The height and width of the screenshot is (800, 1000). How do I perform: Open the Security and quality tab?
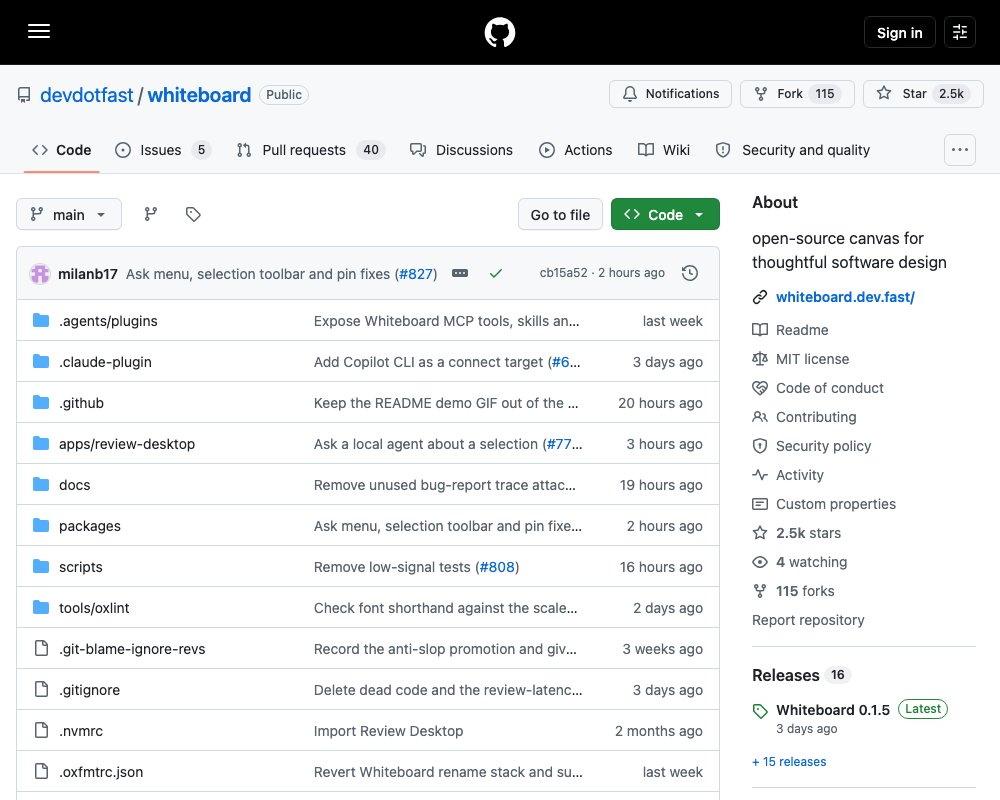[x=793, y=150]
